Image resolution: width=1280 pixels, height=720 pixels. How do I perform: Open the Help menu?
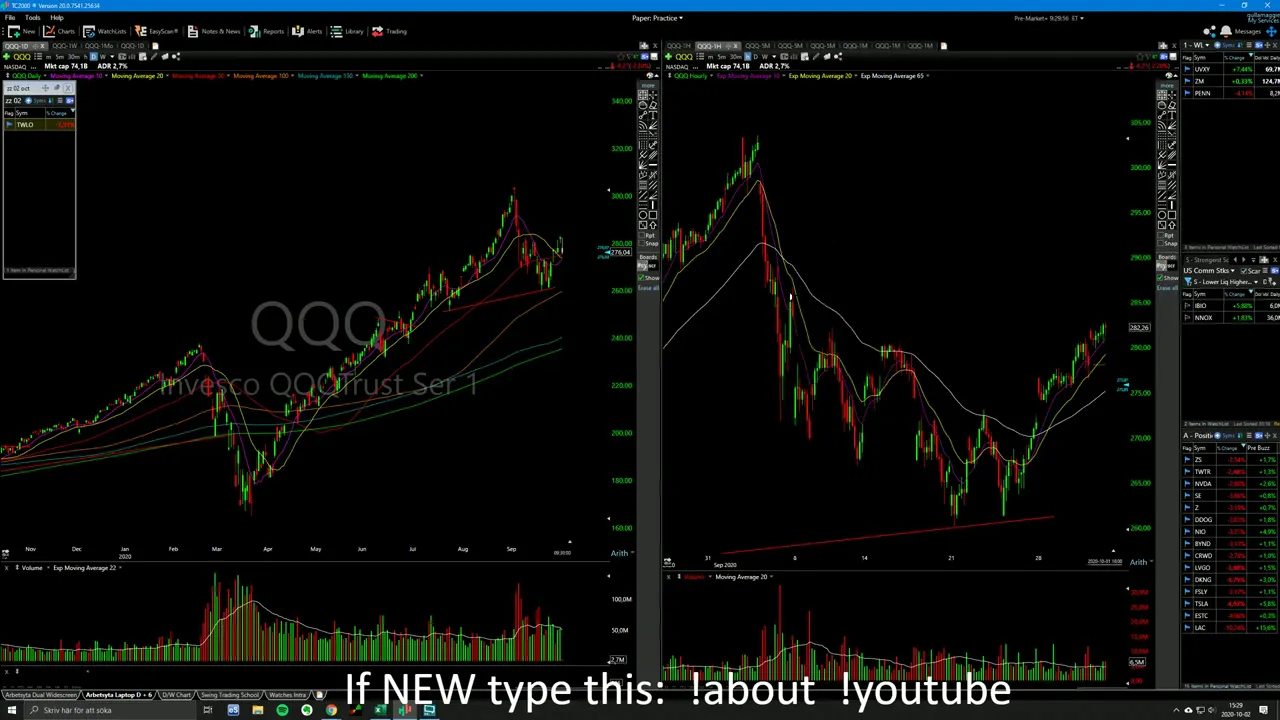[57, 18]
